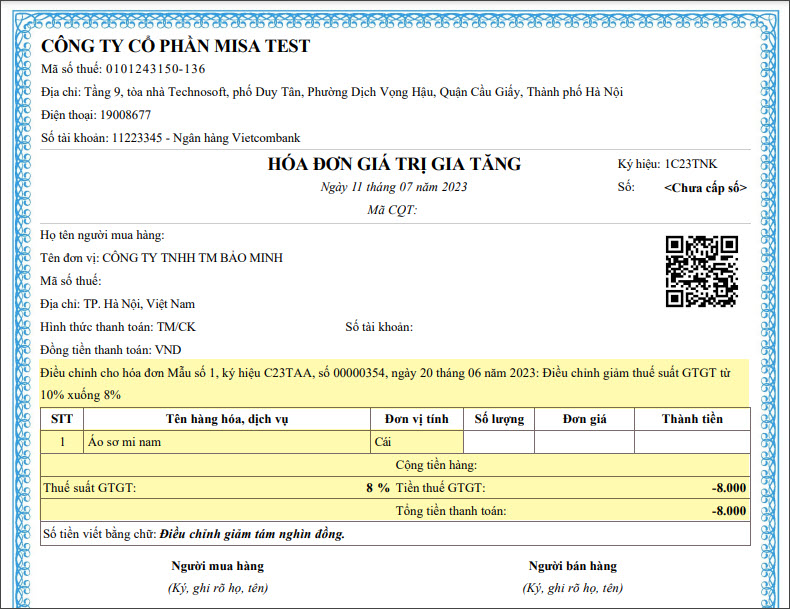
Task: Click the invoice title HÓA ĐƠN GIÁ TRỊ GIA TĂNG
Action: [x=394, y=165]
